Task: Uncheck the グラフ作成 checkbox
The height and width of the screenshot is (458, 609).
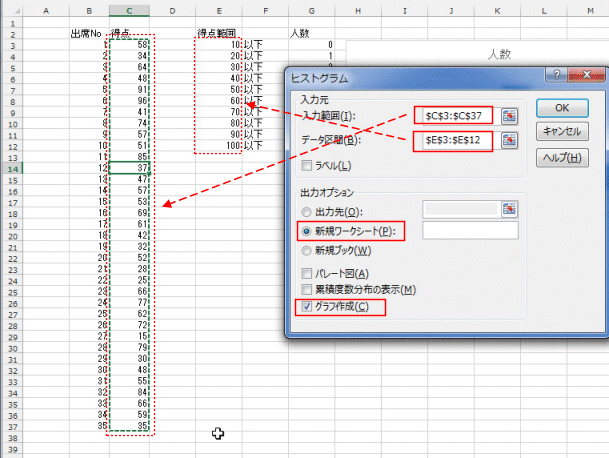Action: 307,306
